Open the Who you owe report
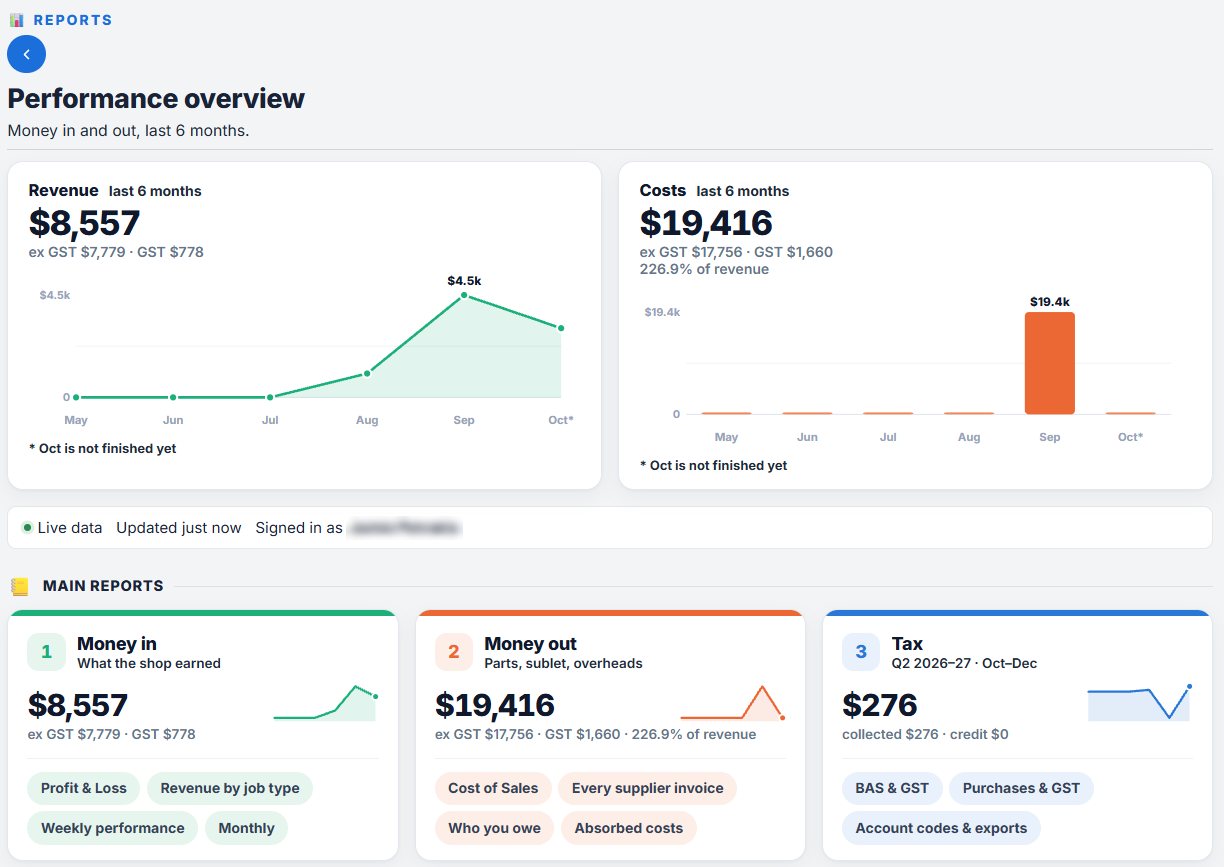 pos(494,828)
